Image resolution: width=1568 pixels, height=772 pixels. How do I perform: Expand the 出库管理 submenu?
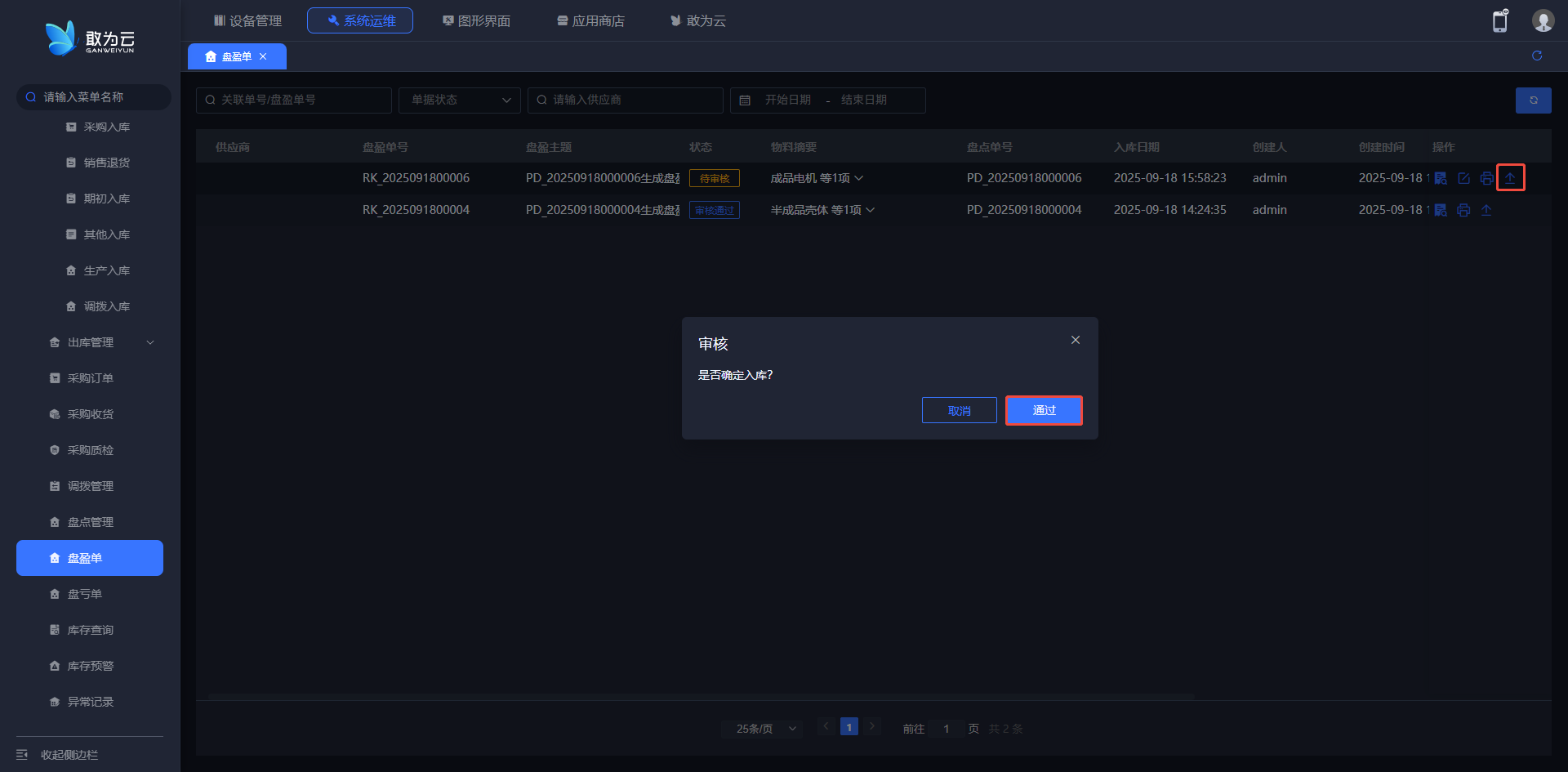[x=150, y=342]
